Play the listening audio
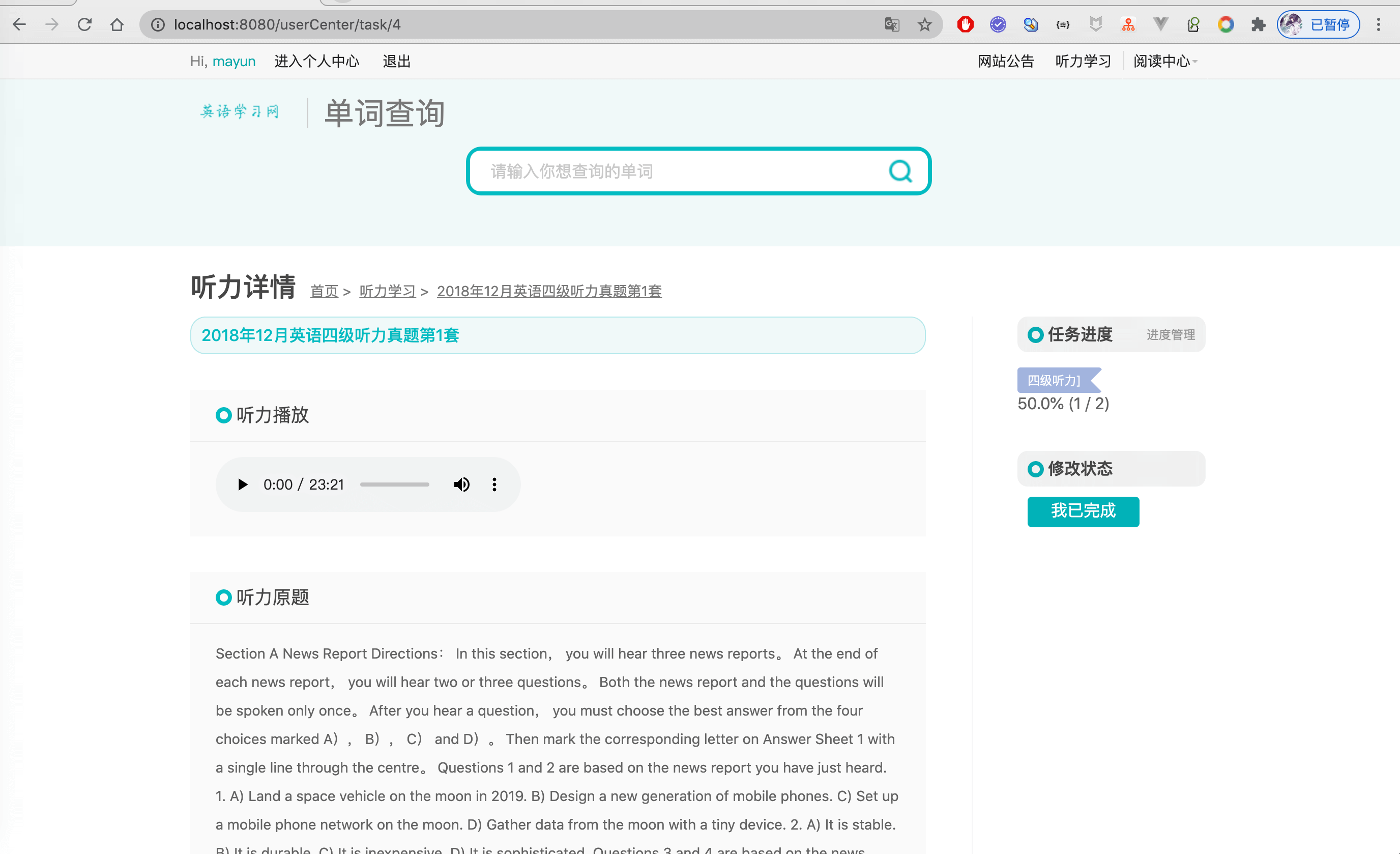 pyautogui.click(x=243, y=485)
